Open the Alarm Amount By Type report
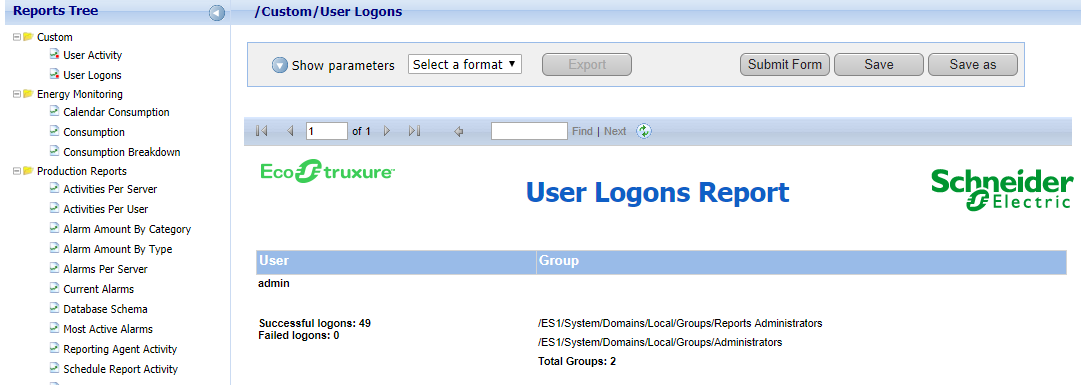The width and height of the screenshot is (1081, 385). pos(118,249)
